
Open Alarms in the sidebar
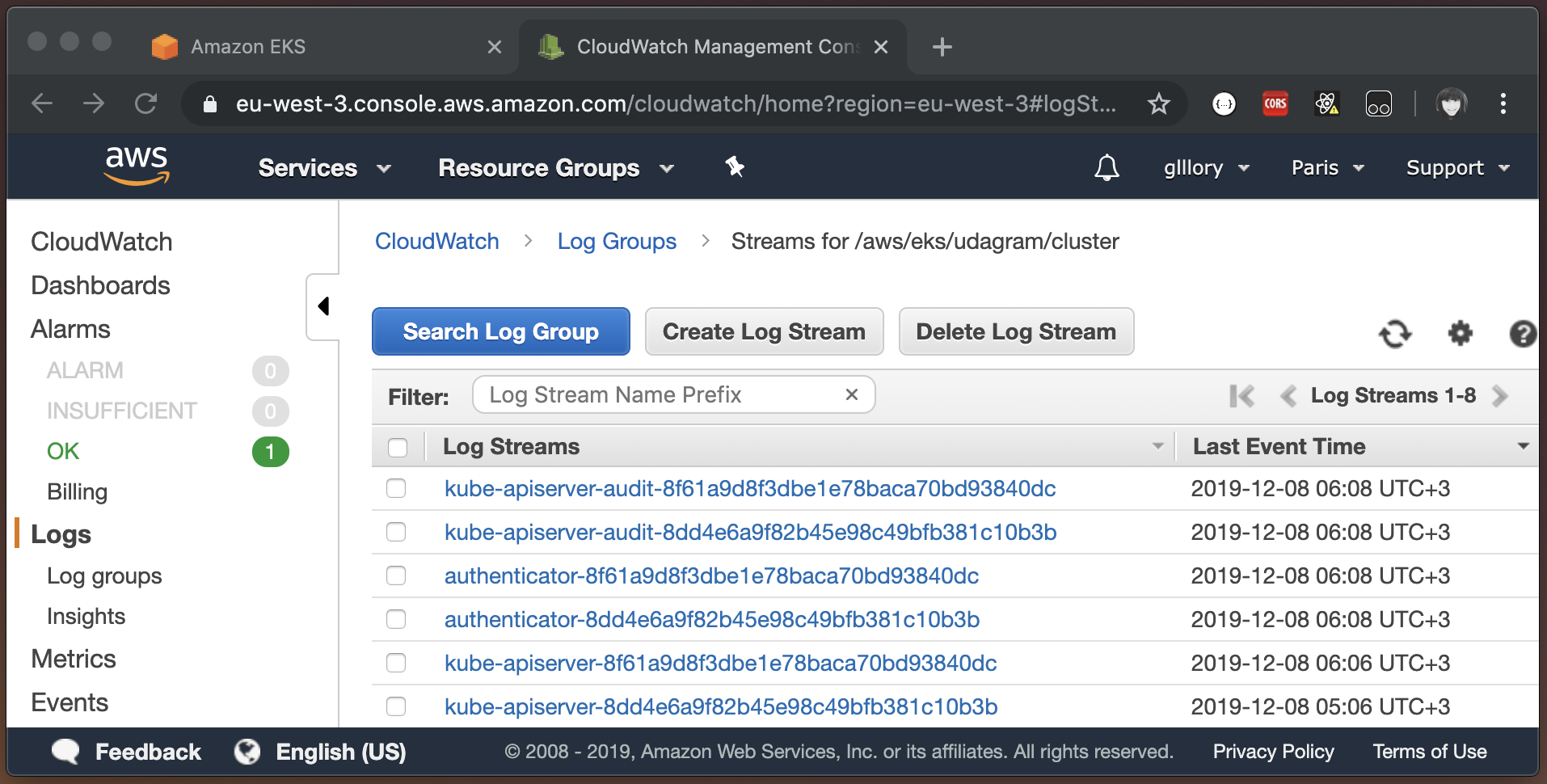pyautogui.click(x=70, y=329)
